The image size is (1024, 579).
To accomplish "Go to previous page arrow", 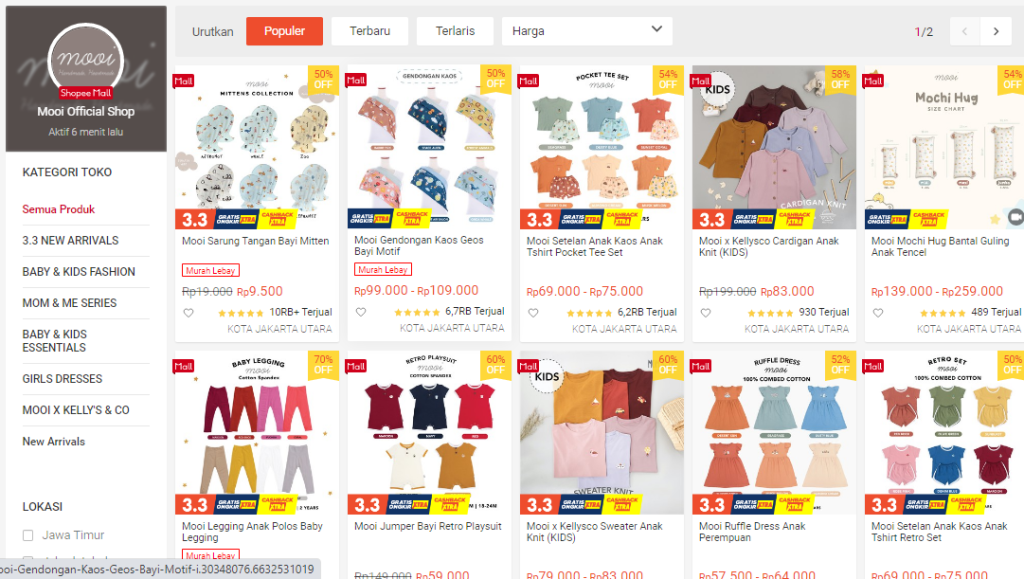I will [x=965, y=31].
